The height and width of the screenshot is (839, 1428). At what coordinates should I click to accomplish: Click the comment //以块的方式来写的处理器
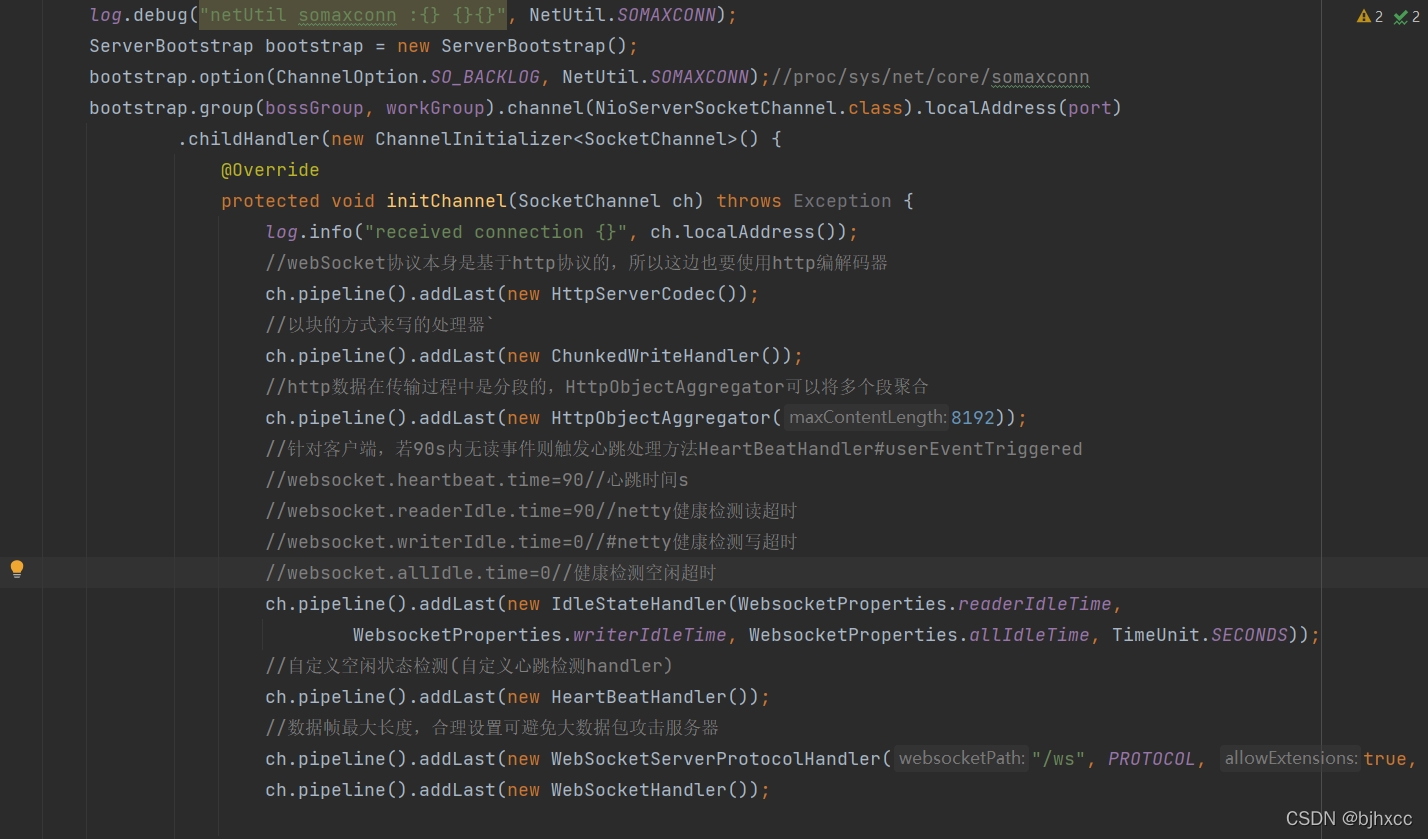tap(381, 325)
